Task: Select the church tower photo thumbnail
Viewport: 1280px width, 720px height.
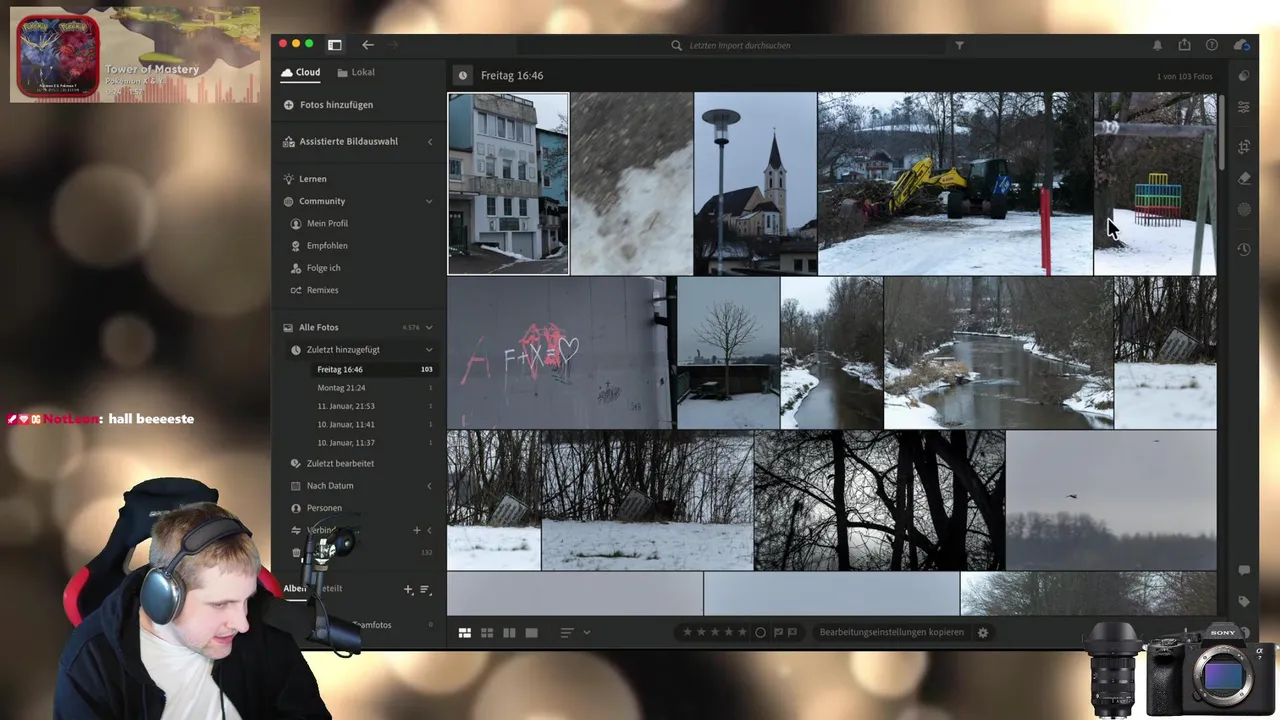Action: coord(755,184)
